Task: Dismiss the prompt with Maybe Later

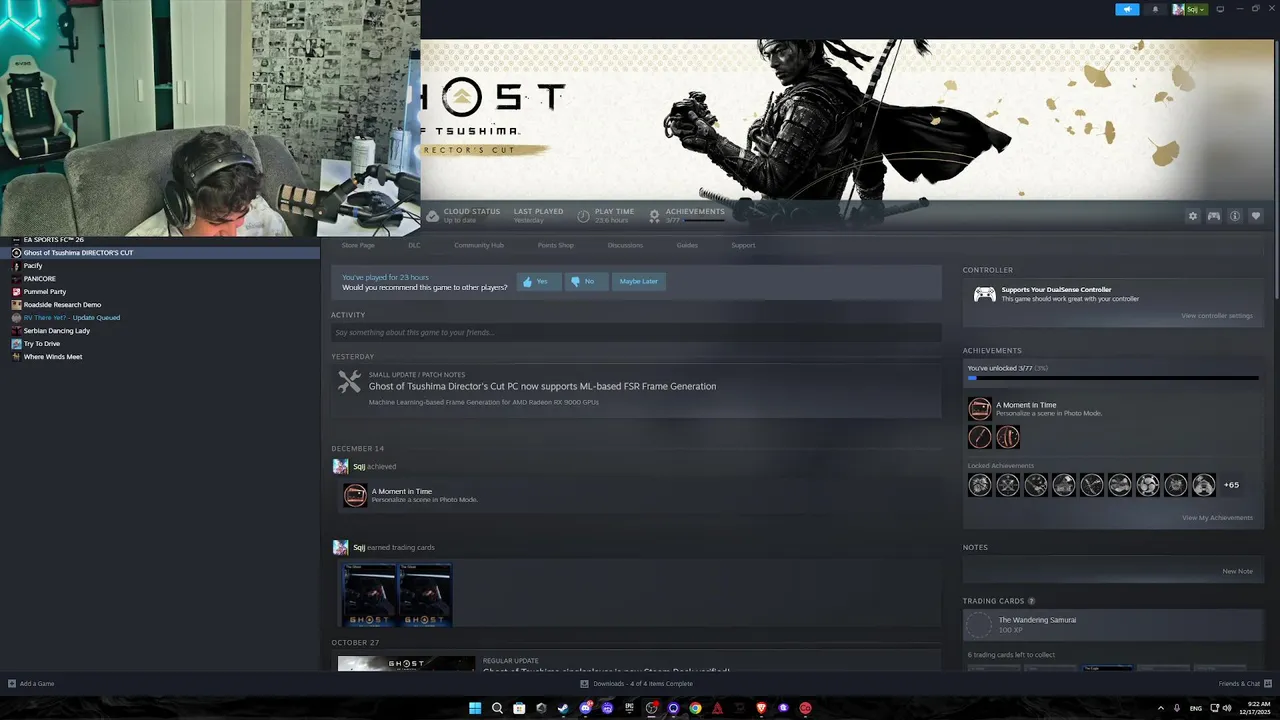Action: [638, 281]
